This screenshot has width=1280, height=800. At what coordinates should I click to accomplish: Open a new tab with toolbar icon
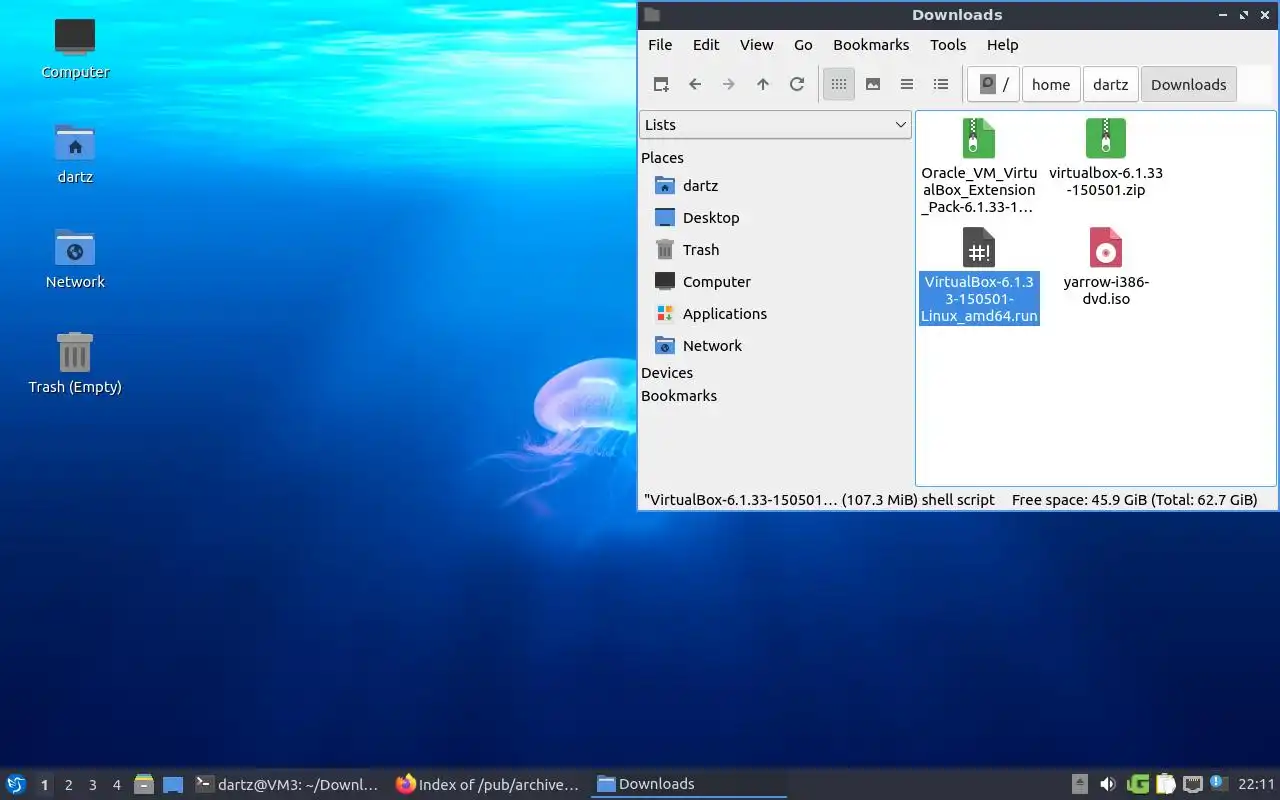[661, 85]
